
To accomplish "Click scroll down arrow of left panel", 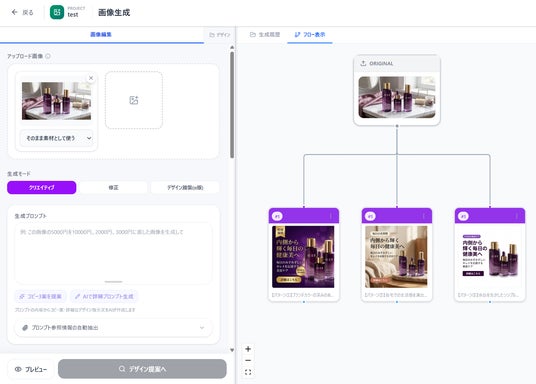I will click(232, 350).
